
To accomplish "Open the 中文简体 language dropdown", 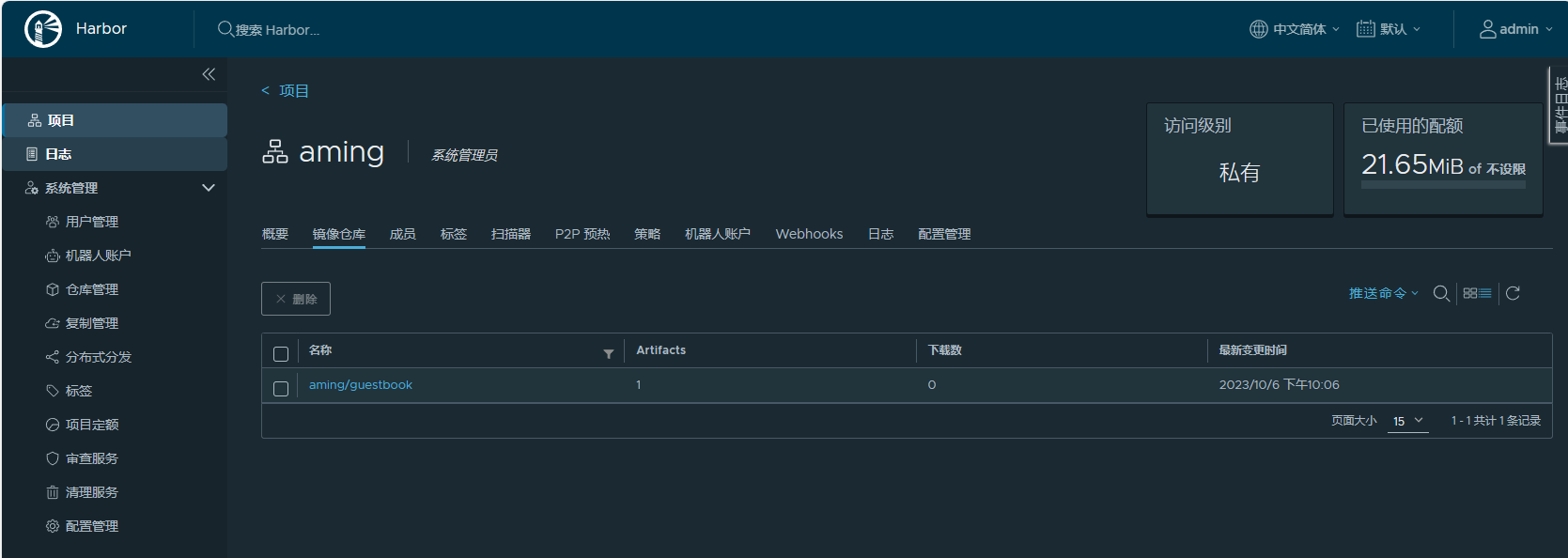I will (x=1306, y=29).
